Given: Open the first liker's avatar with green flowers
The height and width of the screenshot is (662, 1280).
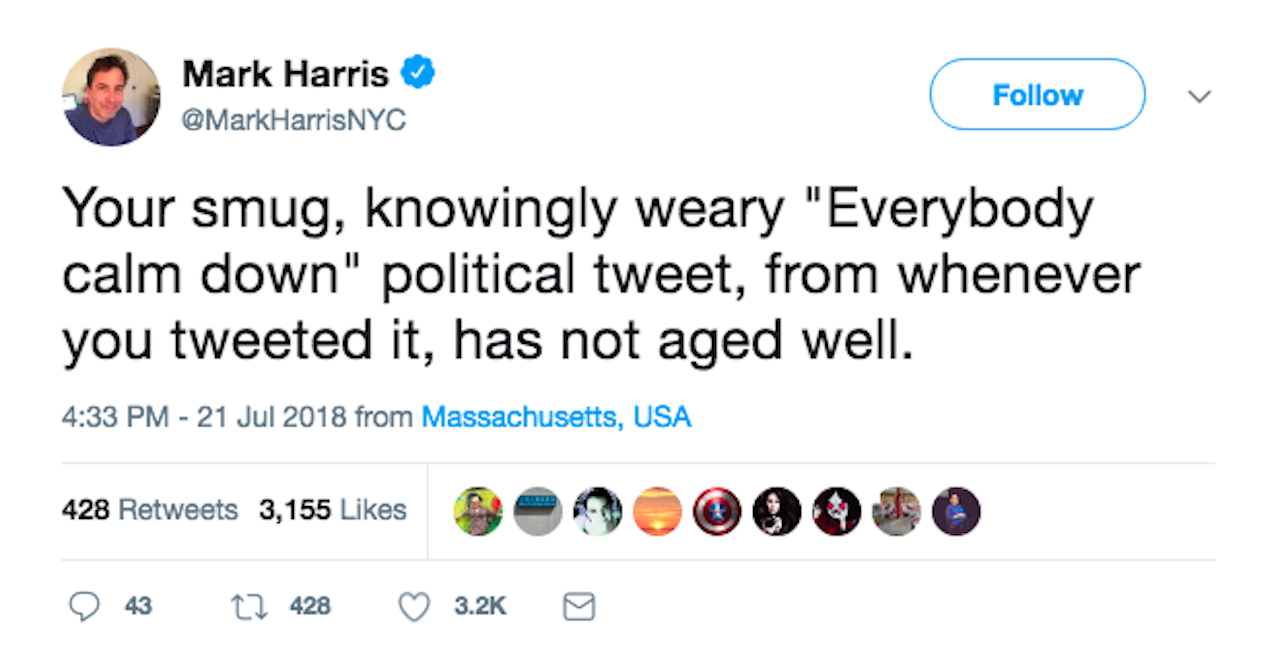Looking at the screenshot, I should 478,511.
